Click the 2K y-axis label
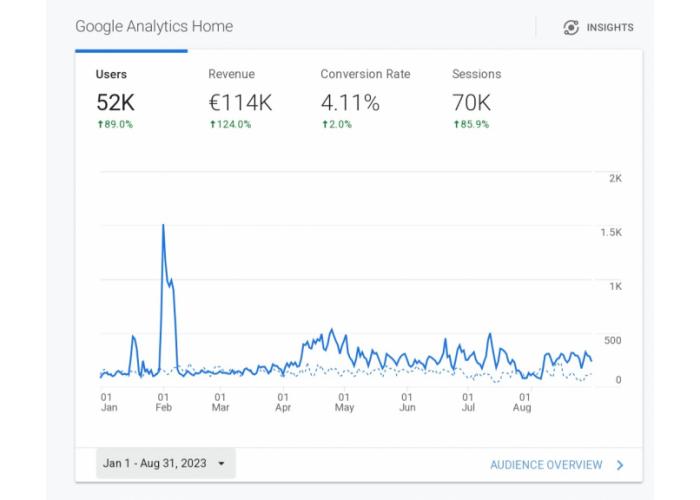The height and width of the screenshot is (500, 700). coord(615,179)
